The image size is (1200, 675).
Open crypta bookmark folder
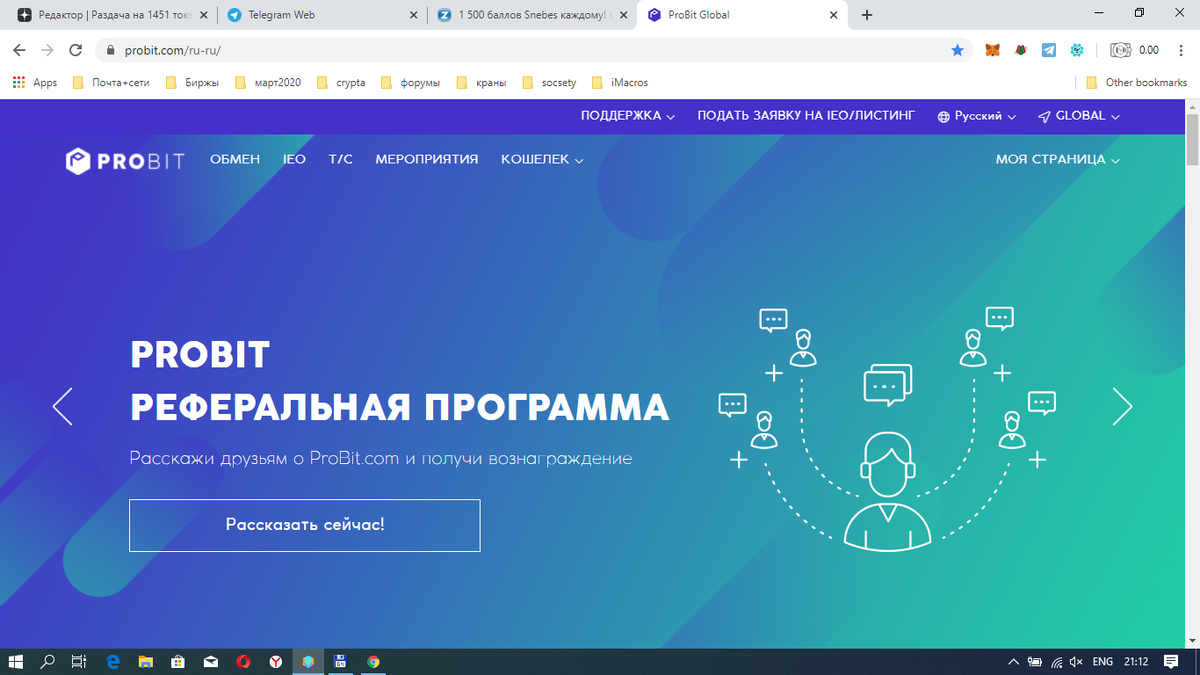coord(341,82)
